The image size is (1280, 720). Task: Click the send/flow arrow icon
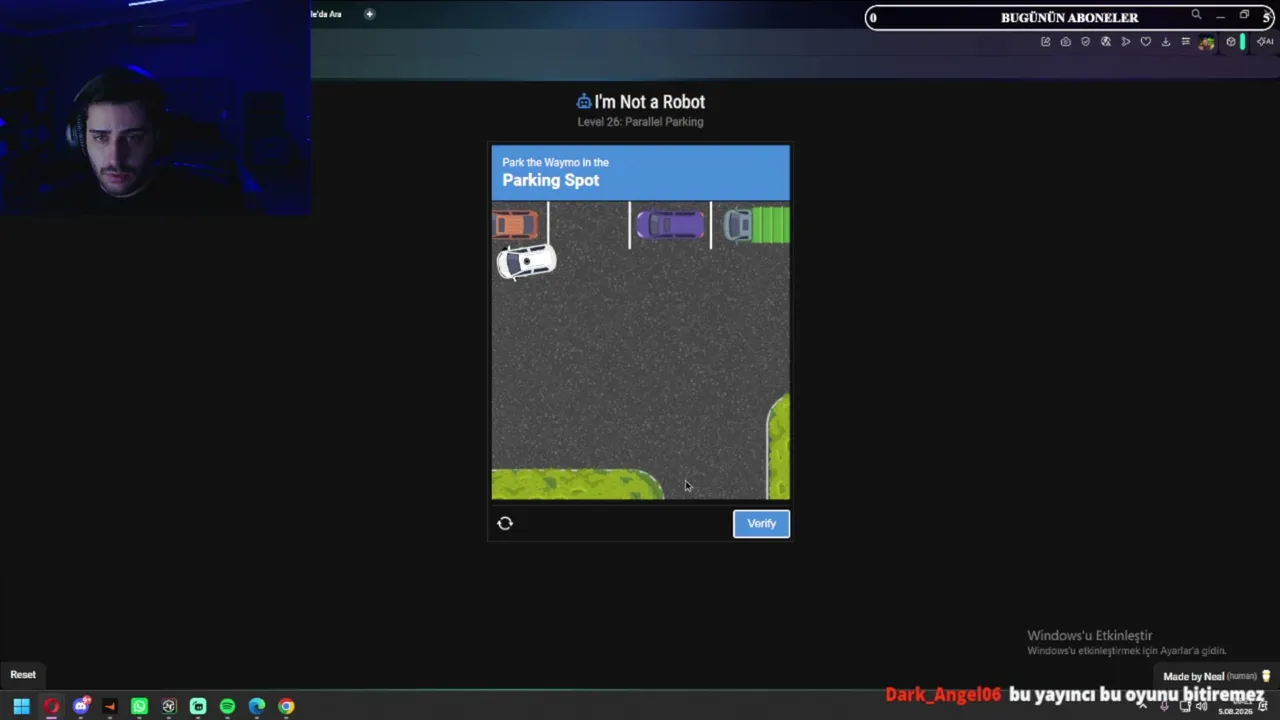pyautogui.click(x=1126, y=42)
